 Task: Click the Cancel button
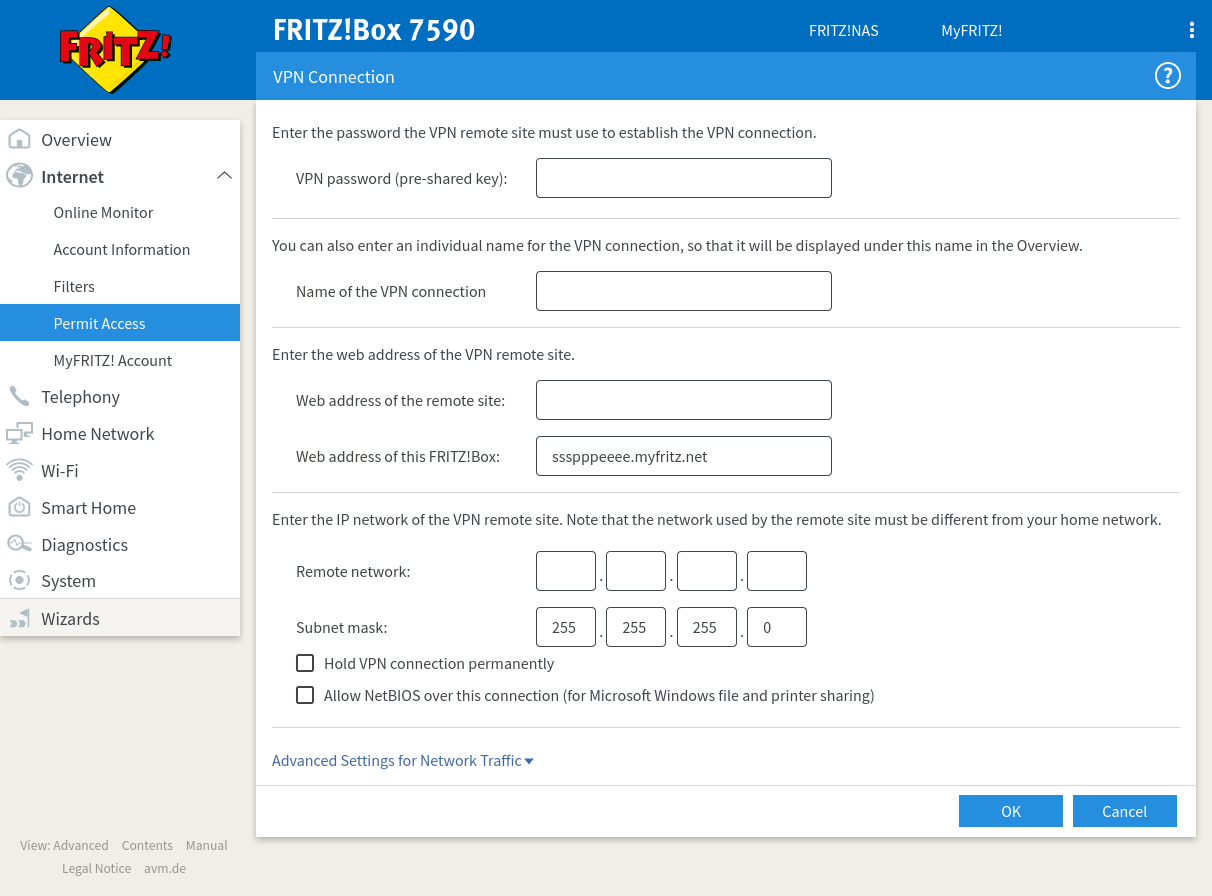(x=1124, y=811)
